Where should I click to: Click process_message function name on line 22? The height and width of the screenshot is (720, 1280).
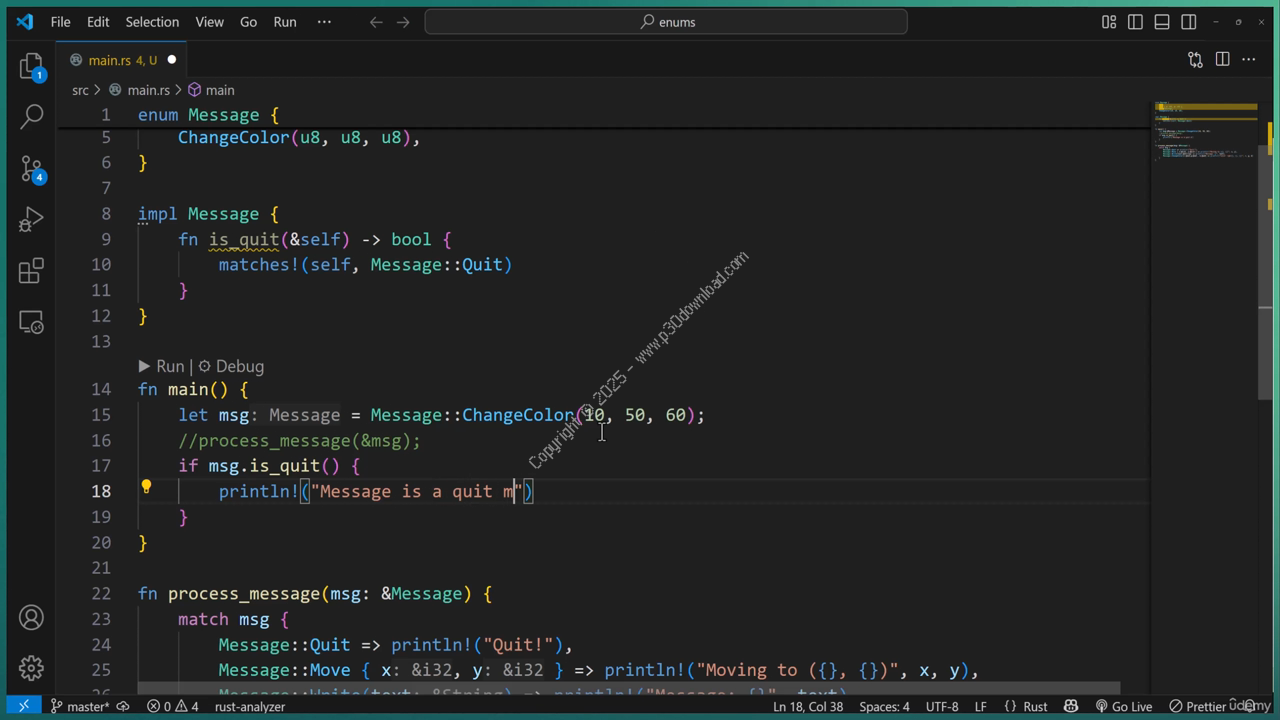(243, 593)
